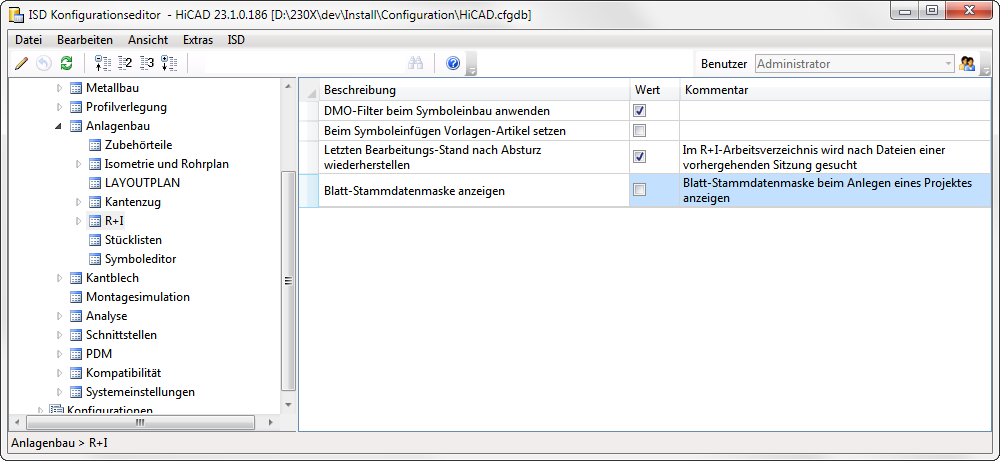The image size is (1000, 461).
Task: Click the Profilverlegung table icon
Action: (x=76, y=107)
